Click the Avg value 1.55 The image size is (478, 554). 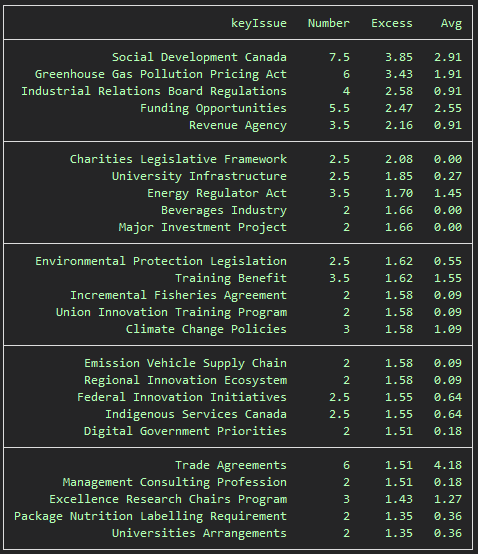tap(448, 278)
